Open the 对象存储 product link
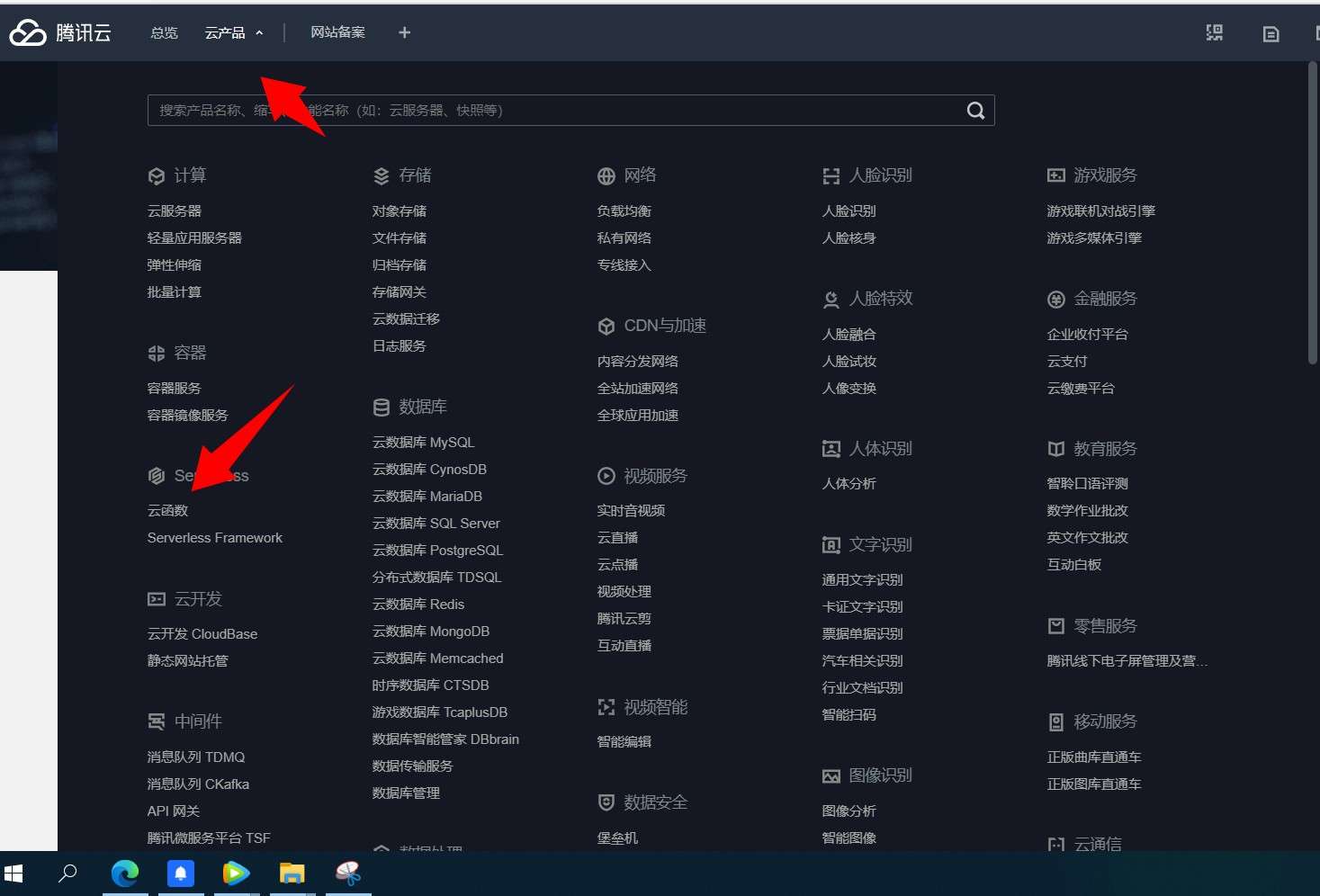 pyautogui.click(x=400, y=211)
